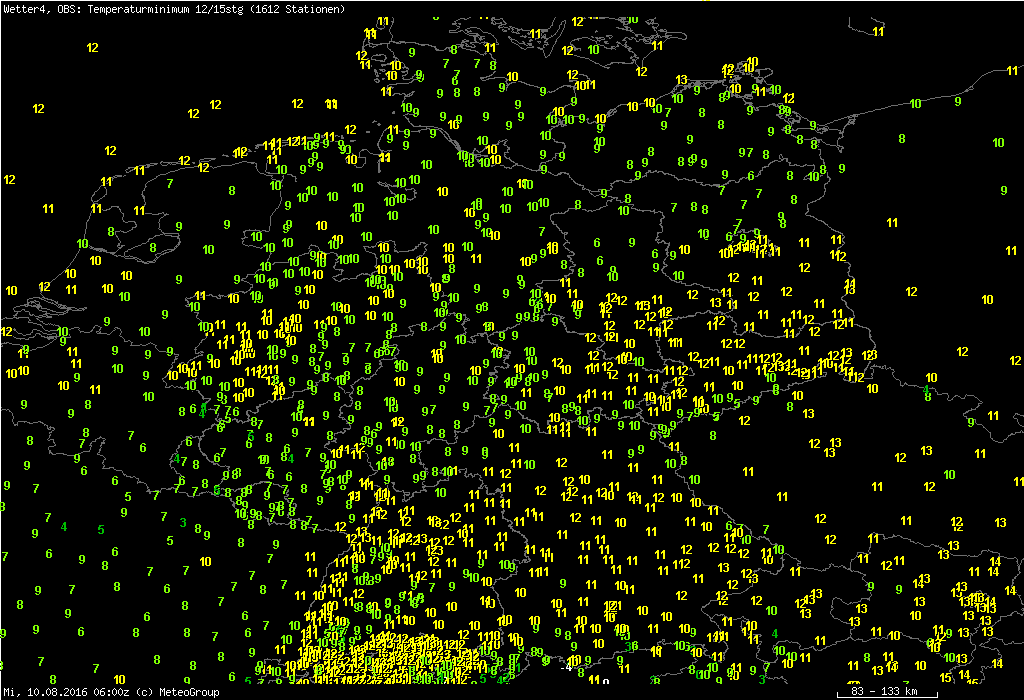Select dark green "4" beside the dark green "5"

(64, 527)
